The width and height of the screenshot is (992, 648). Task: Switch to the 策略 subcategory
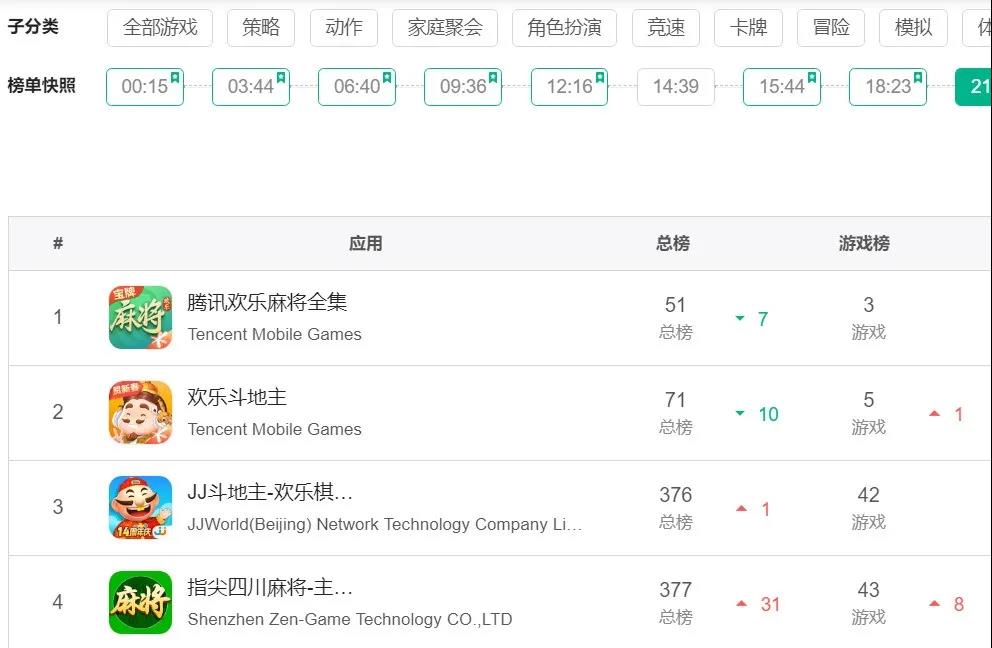pyautogui.click(x=261, y=28)
